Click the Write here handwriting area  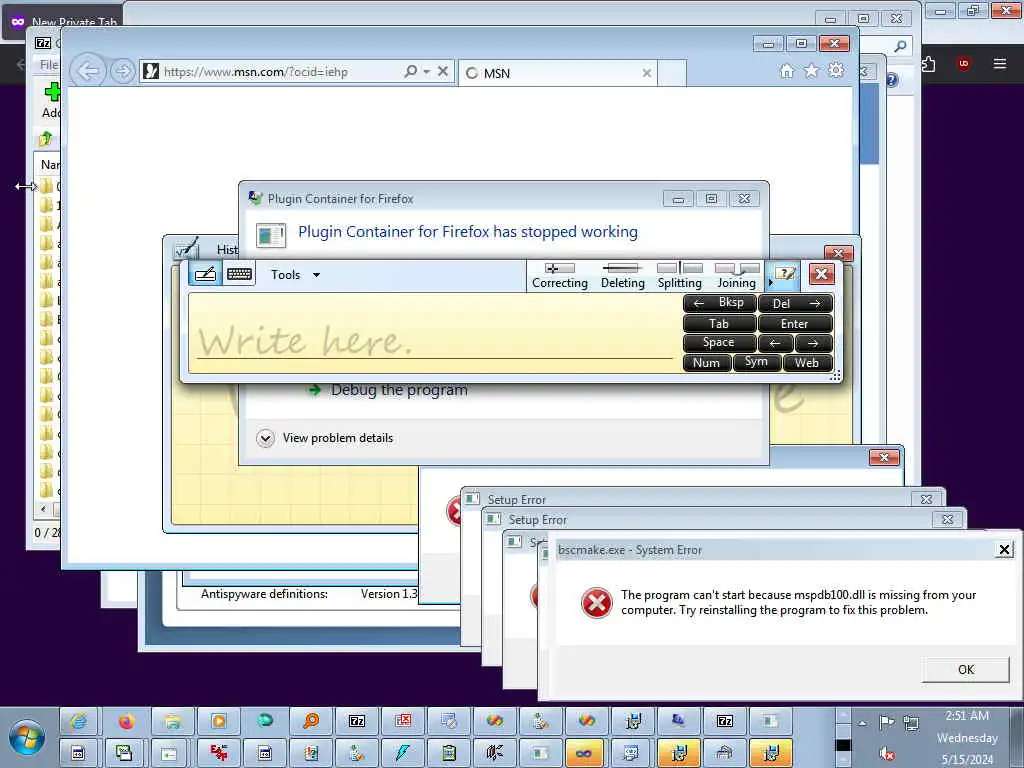[434, 333]
